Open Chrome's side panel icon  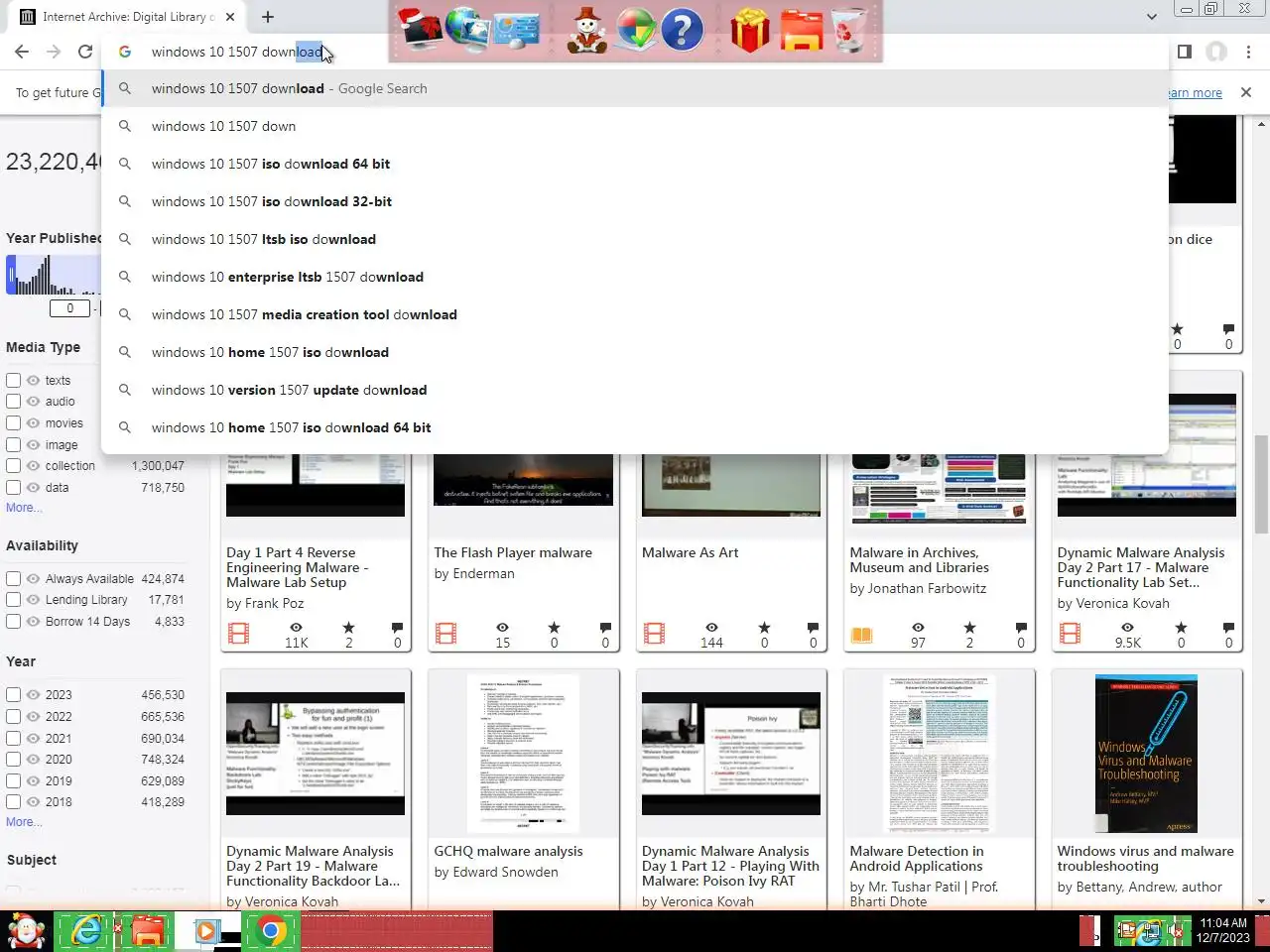(x=1184, y=52)
